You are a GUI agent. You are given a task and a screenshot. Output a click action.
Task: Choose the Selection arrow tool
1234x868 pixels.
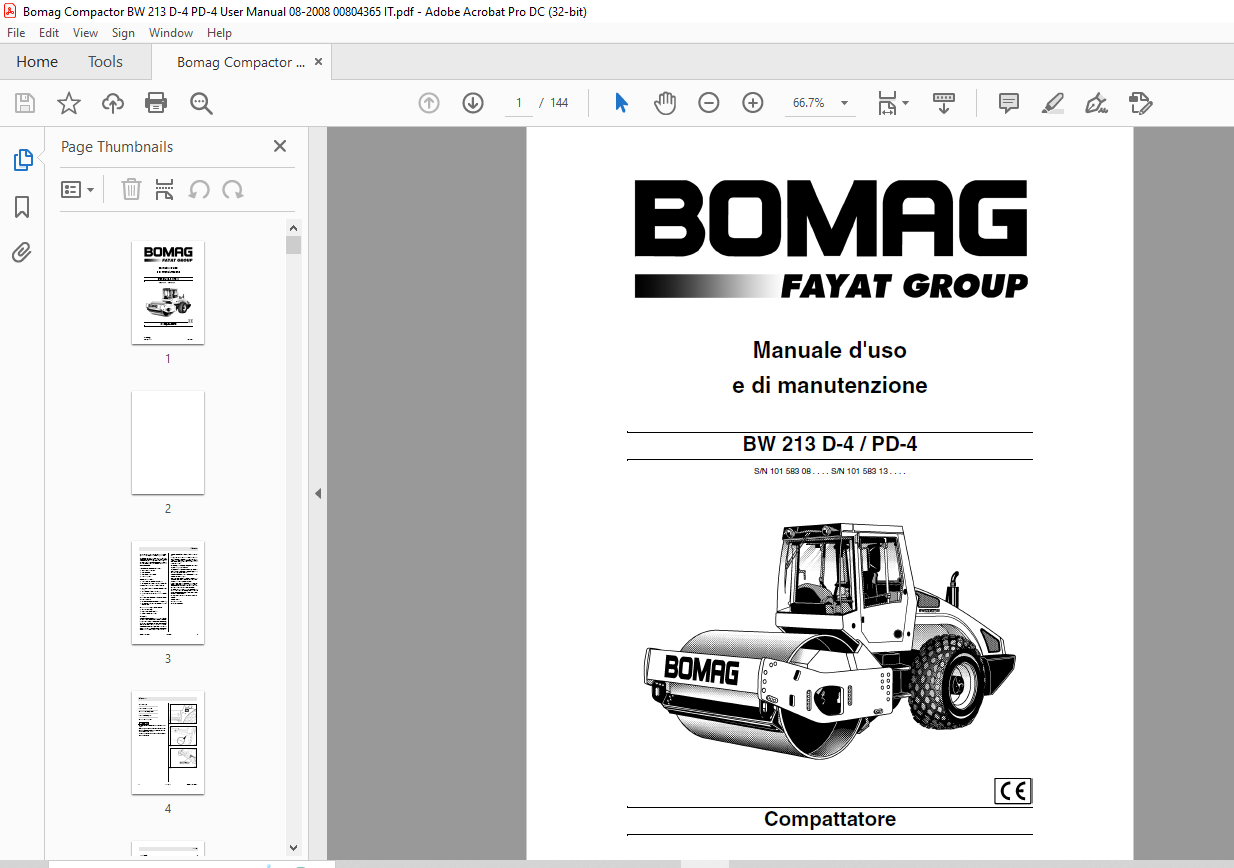[x=621, y=103]
